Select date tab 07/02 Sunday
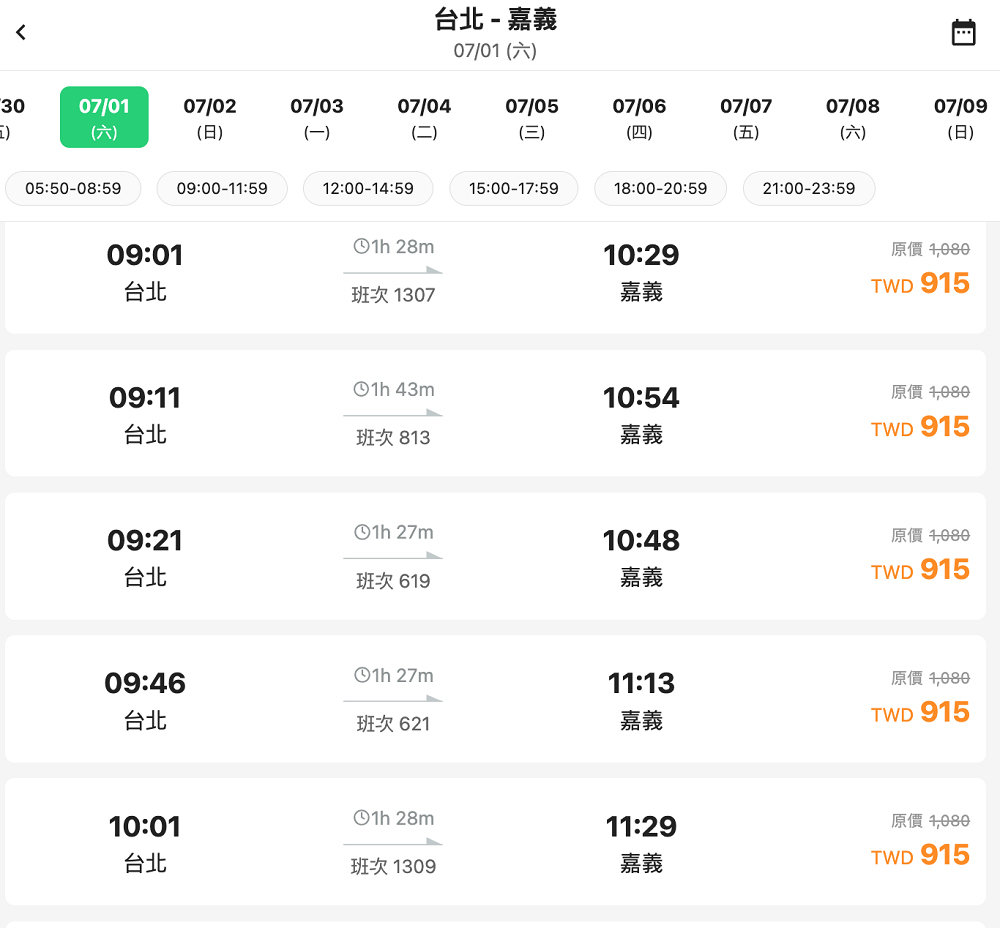The height and width of the screenshot is (928, 1000). click(x=210, y=117)
